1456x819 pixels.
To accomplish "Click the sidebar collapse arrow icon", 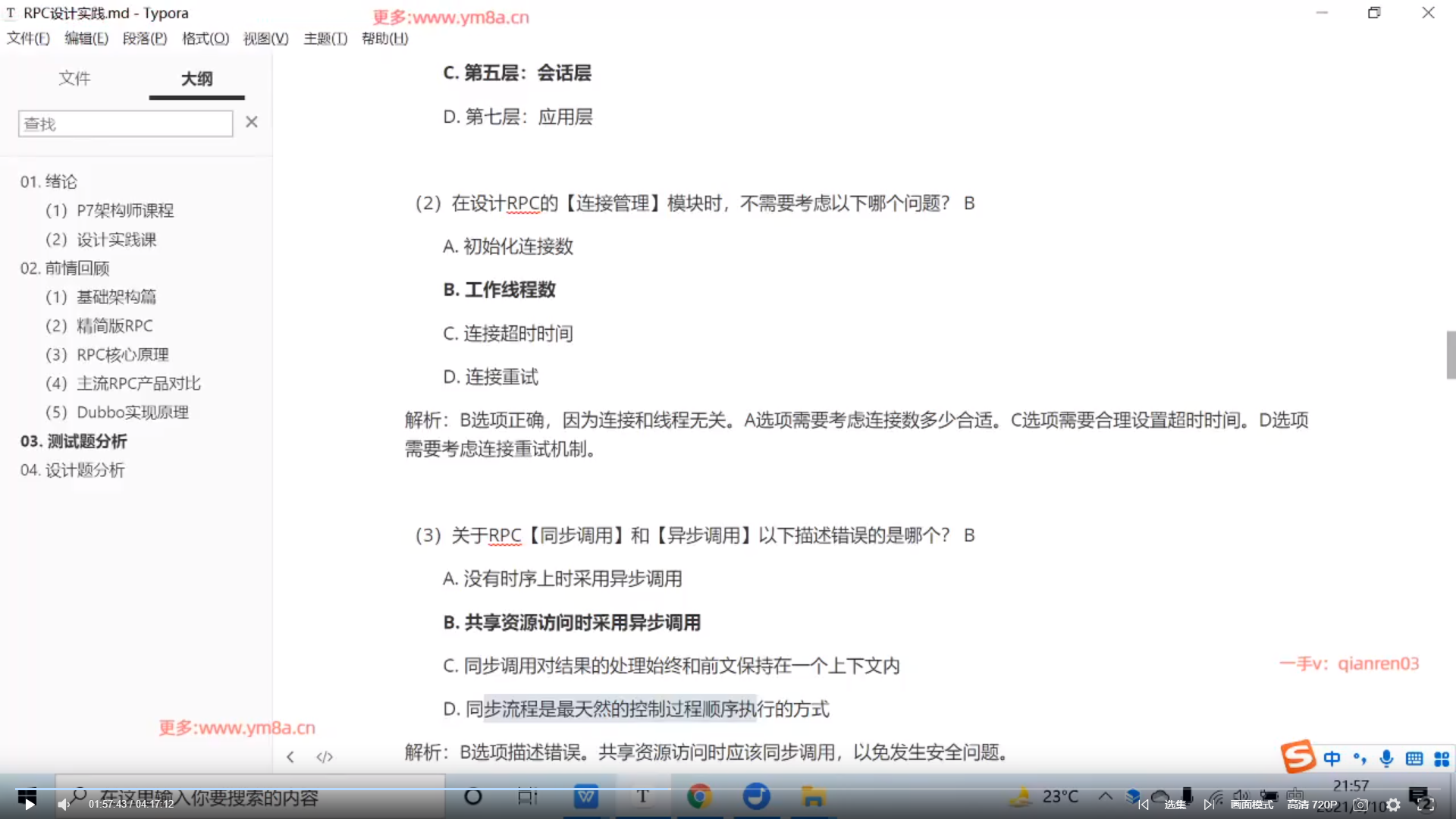I will pos(290,757).
